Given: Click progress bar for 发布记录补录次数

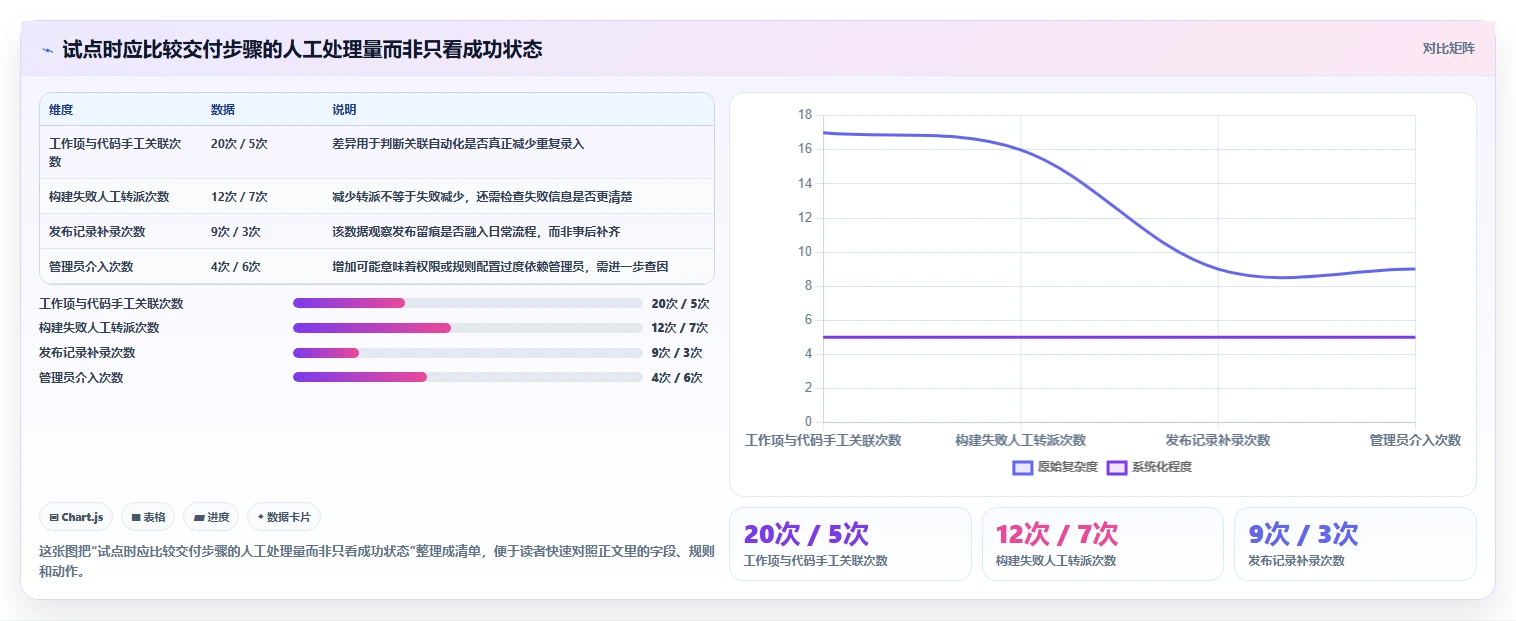Looking at the screenshot, I should (x=467, y=353).
